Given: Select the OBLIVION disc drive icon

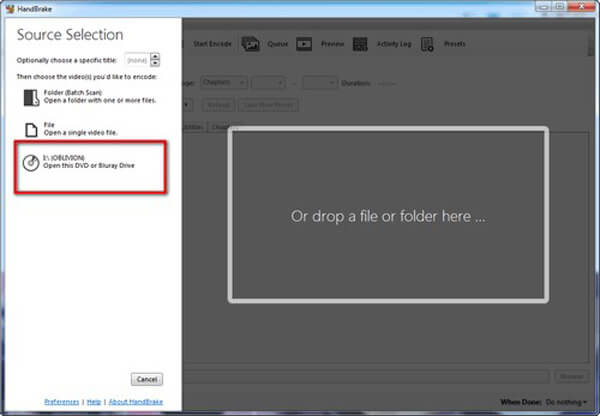Looking at the screenshot, I should click(31, 163).
